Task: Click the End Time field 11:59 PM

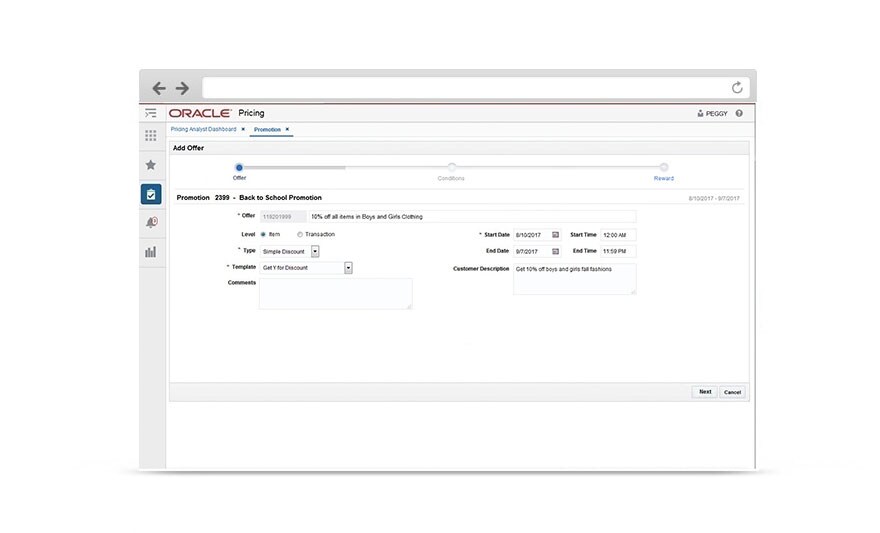Action: 618,251
